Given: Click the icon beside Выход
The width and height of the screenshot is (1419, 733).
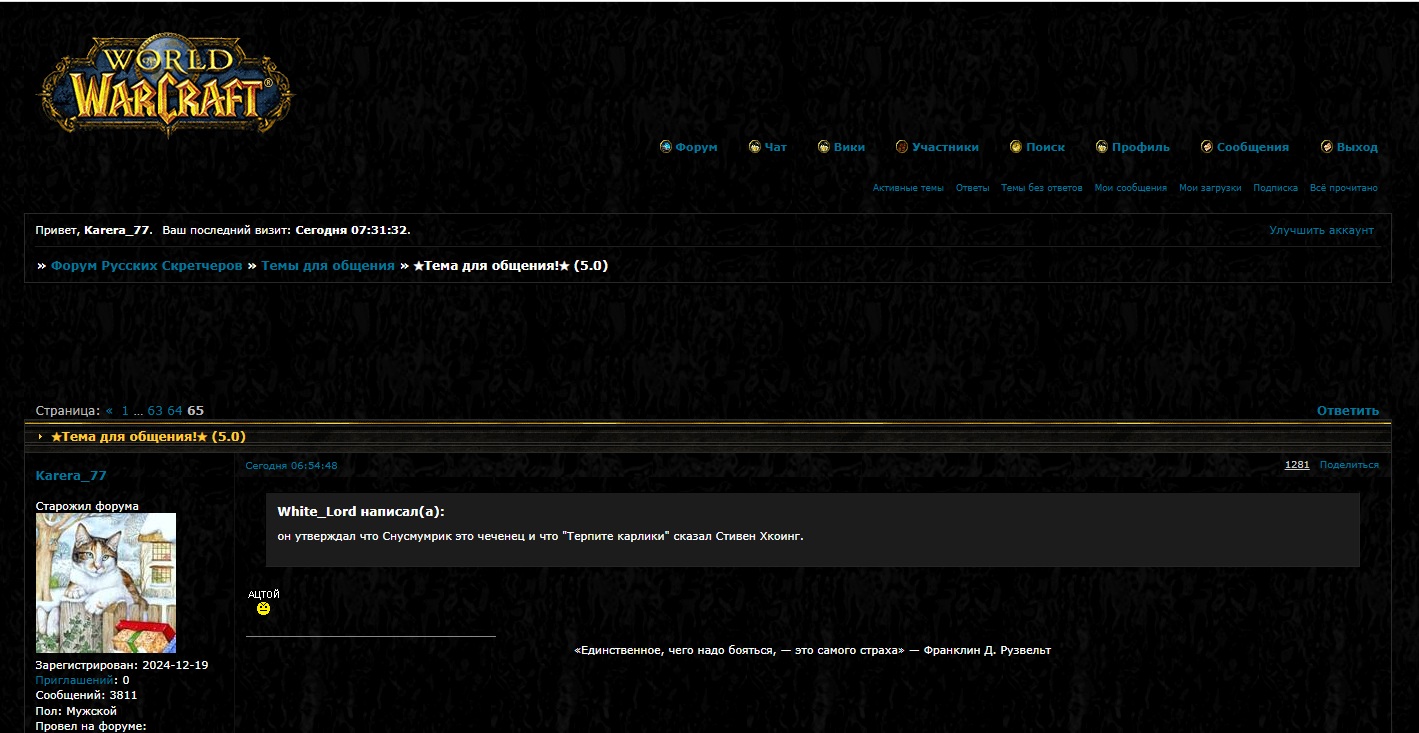Looking at the screenshot, I should [1327, 147].
